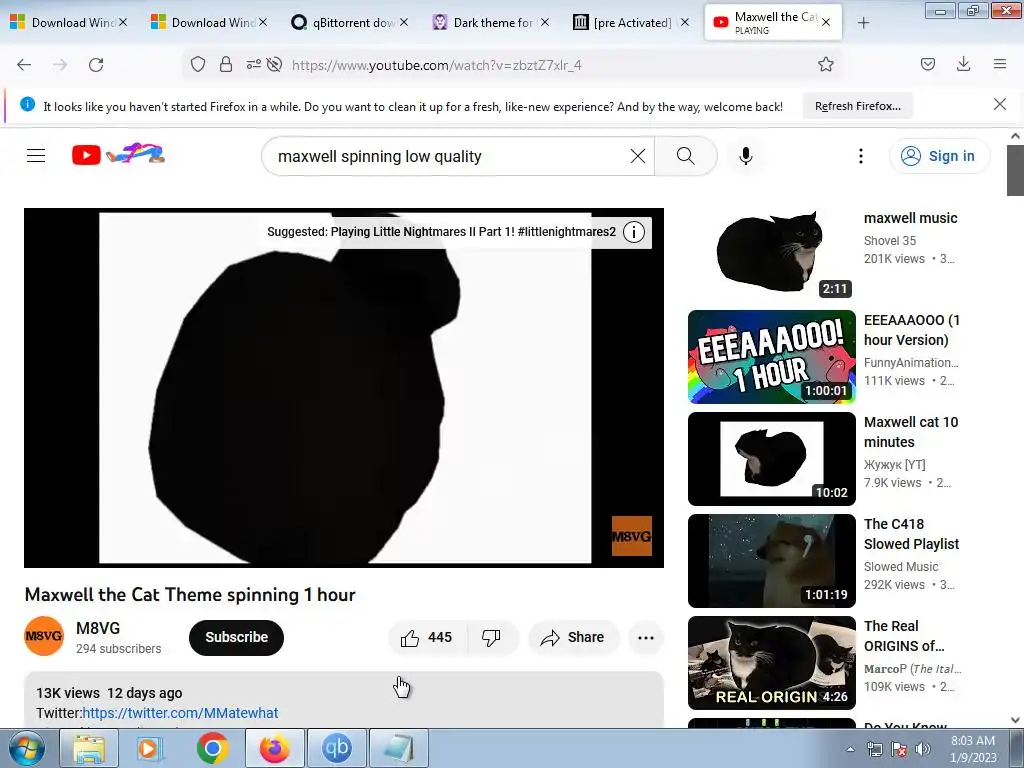Open The C418 Slowed Playlist thumbnail
1024x768 pixels.
click(772, 560)
